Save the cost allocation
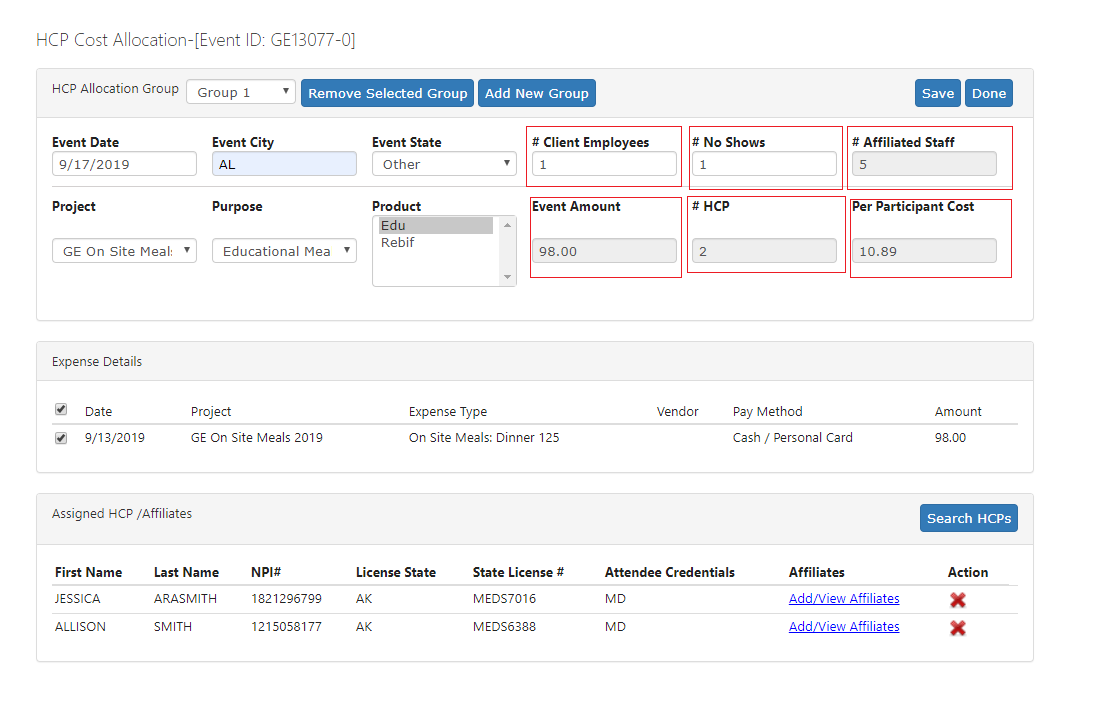1110x714 pixels. pyautogui.click(x=937, y=93)
